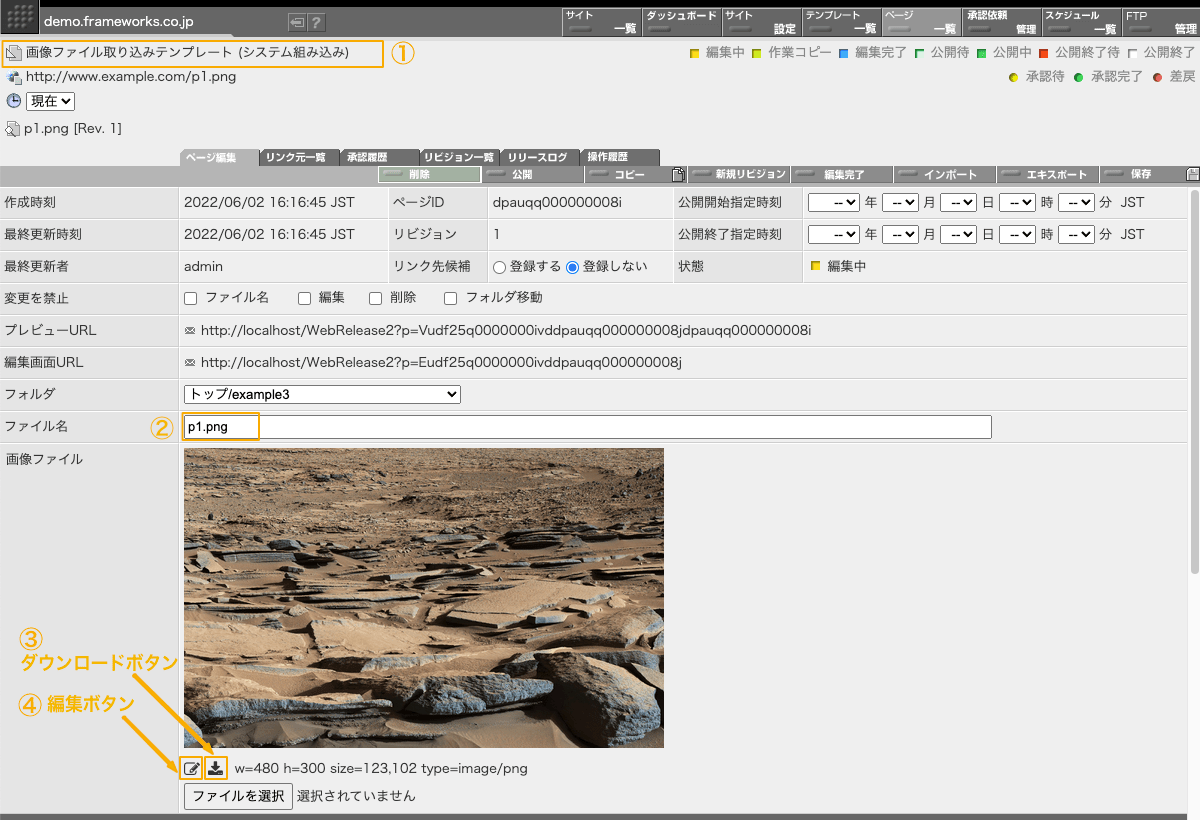The width and height of the screenshot is (1200, 820).
Task: Check the ファイル名 change-prohibit checkbox
Action: tap(191, 298)
